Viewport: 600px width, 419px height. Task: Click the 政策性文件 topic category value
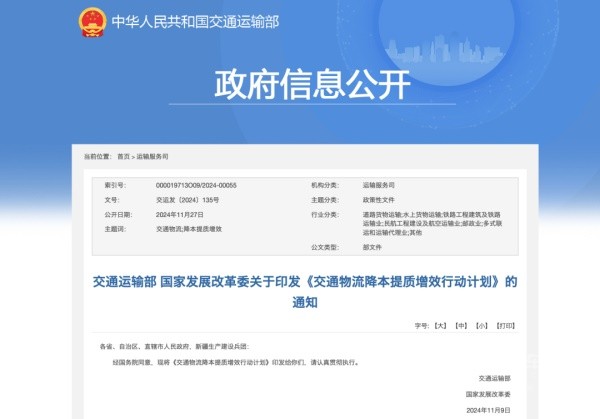378,200
